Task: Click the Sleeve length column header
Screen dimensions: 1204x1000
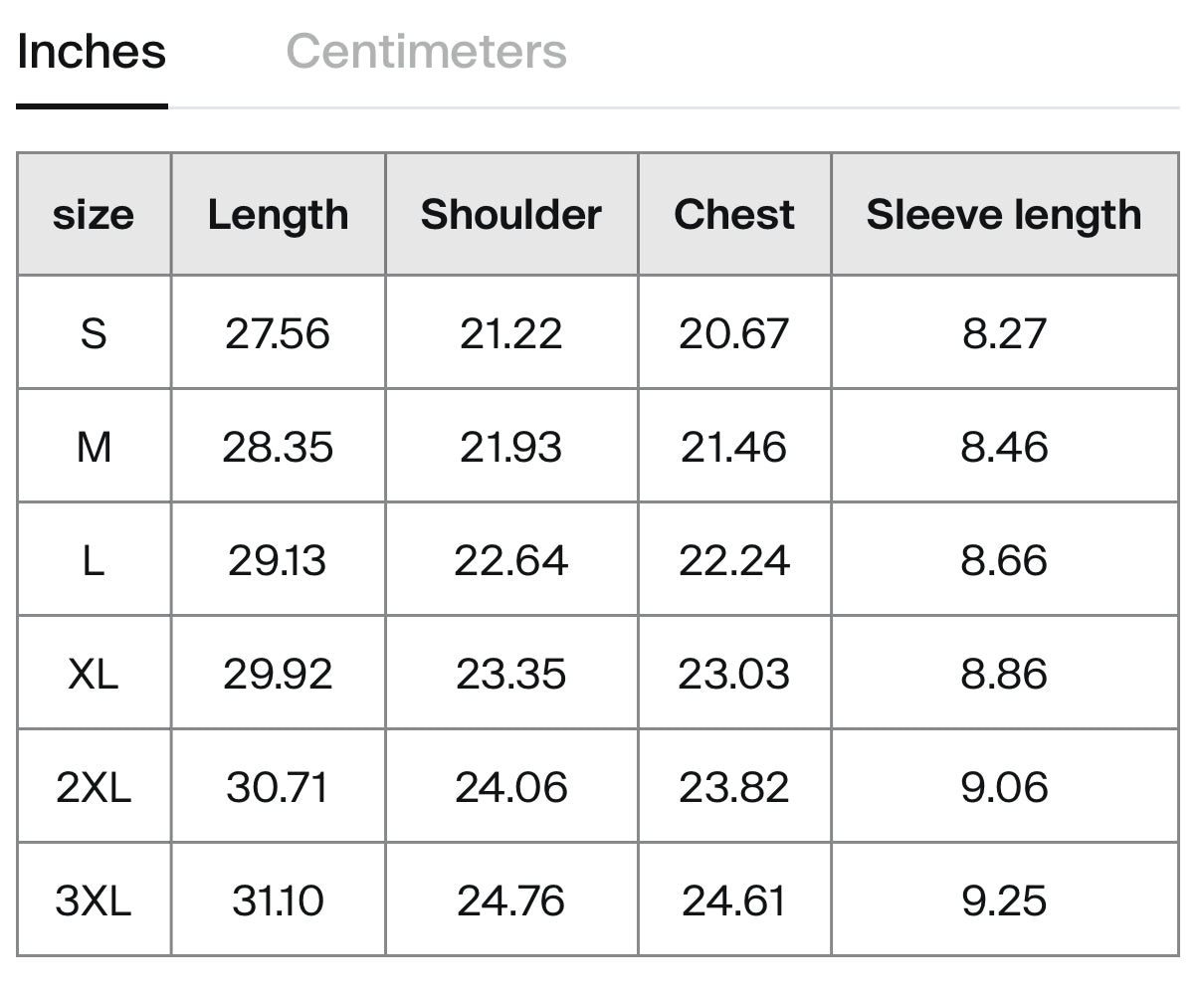Action: 1005,214
